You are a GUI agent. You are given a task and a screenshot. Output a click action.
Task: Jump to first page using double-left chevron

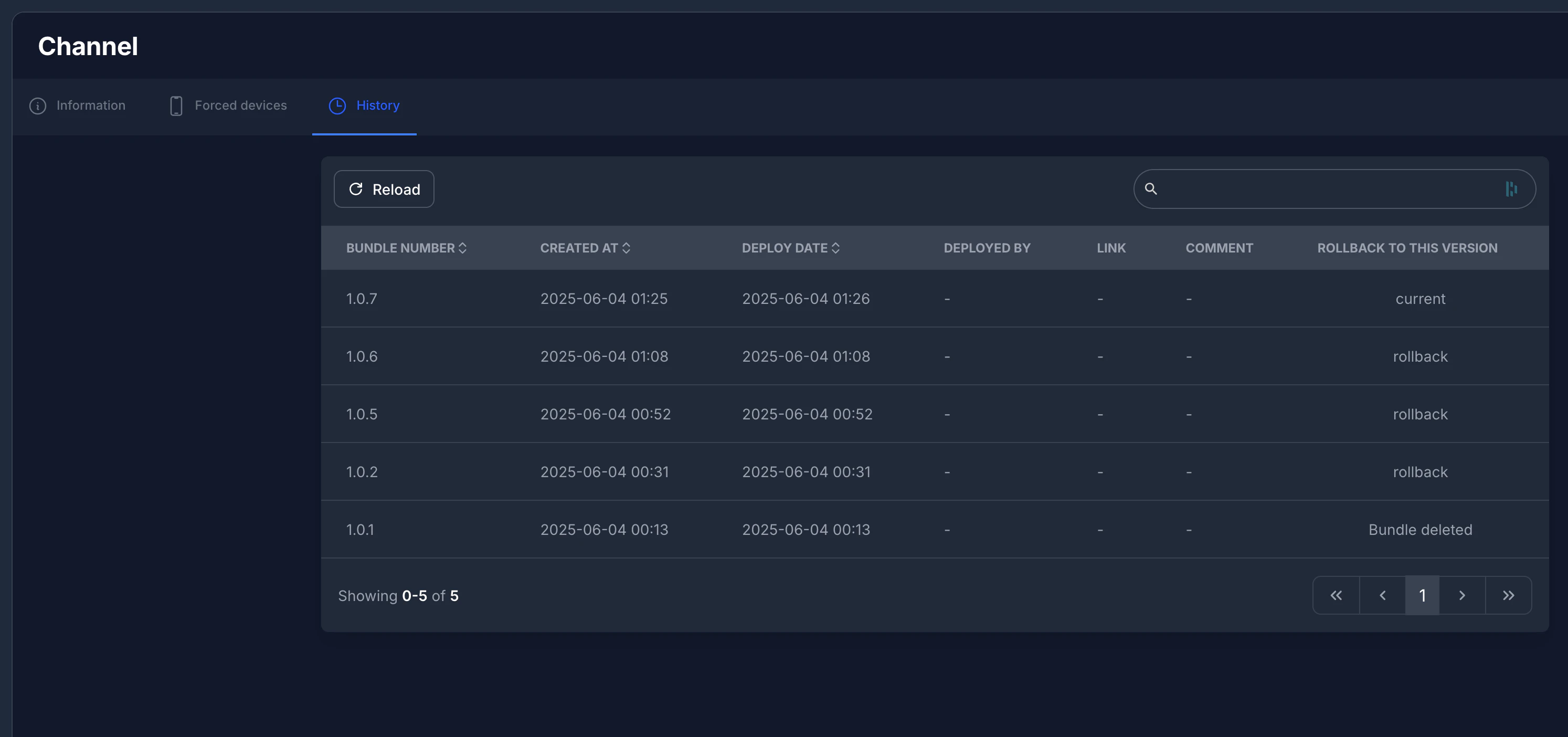click(x=1336, y=595)
